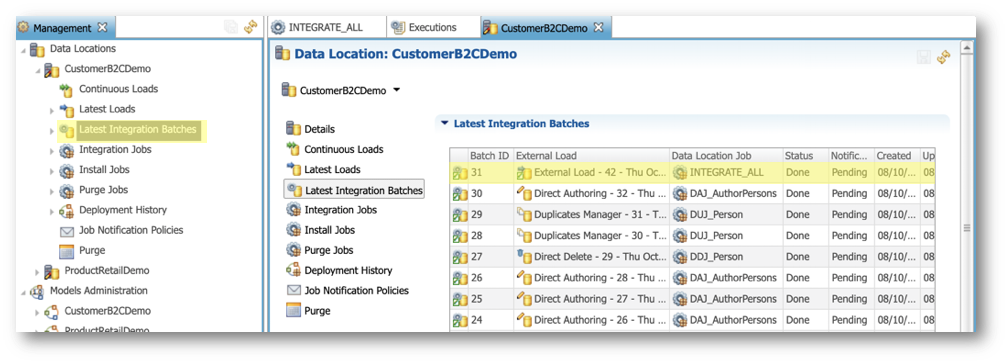Viewport: 1007px width, 363px height.
Task: Close the Management view tab
Action: (102, 28)
